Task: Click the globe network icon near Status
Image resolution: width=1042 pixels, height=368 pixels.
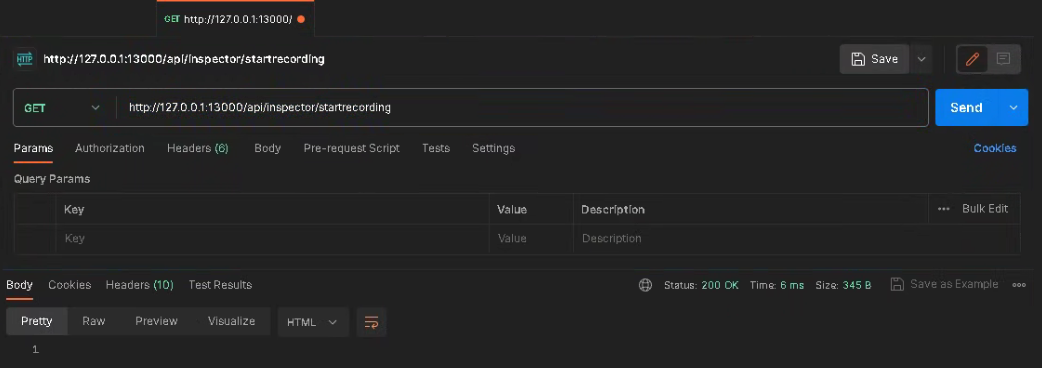Action: point(645,285)
